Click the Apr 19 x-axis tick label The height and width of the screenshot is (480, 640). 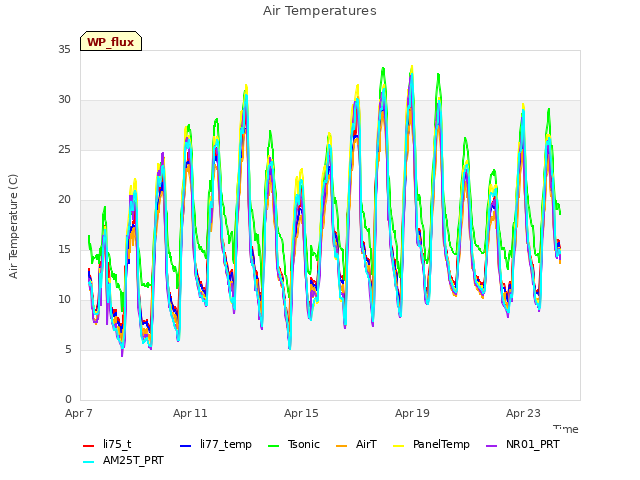[x=412, y=413]
